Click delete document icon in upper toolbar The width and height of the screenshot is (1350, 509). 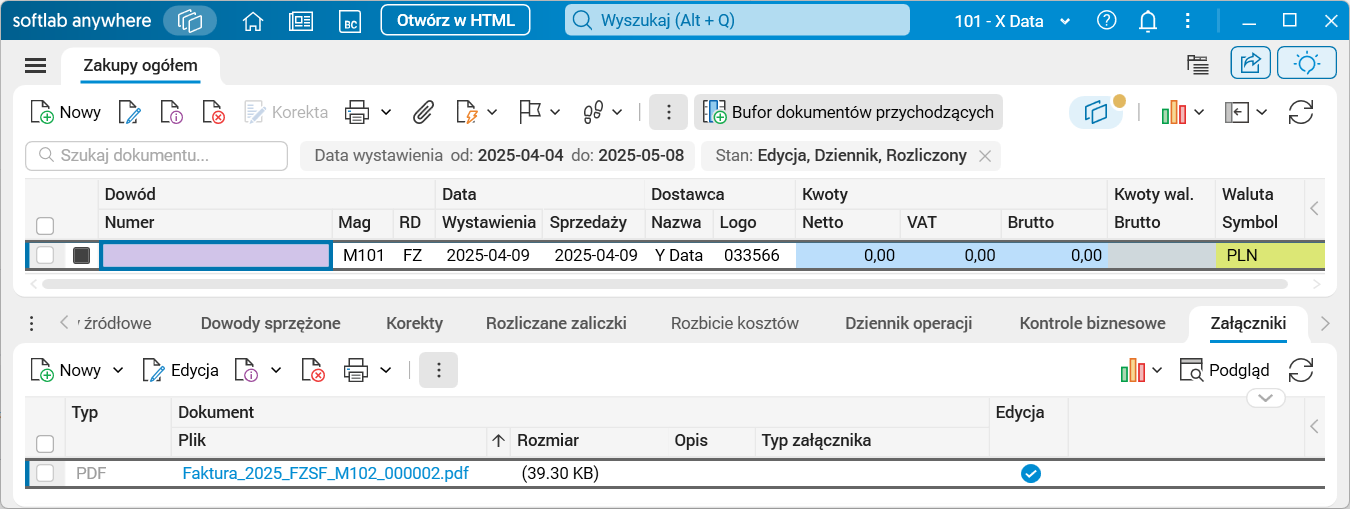(213, 112)
